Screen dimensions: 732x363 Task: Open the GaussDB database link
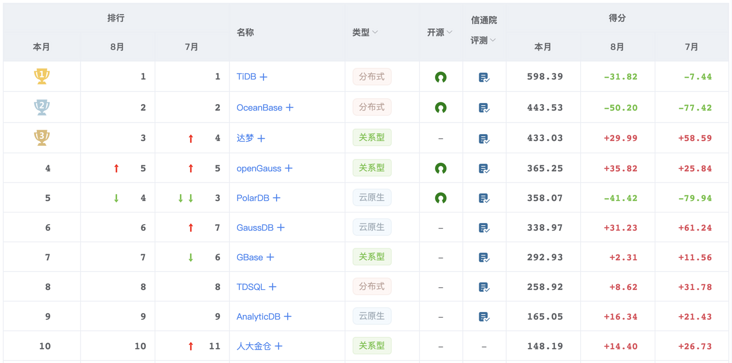click(x=255, y=228)
